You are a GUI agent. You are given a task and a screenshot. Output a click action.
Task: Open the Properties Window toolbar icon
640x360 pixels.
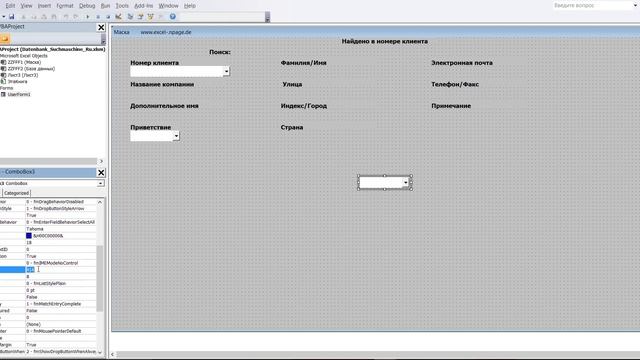pyautogui.click(x=140, y=17)
